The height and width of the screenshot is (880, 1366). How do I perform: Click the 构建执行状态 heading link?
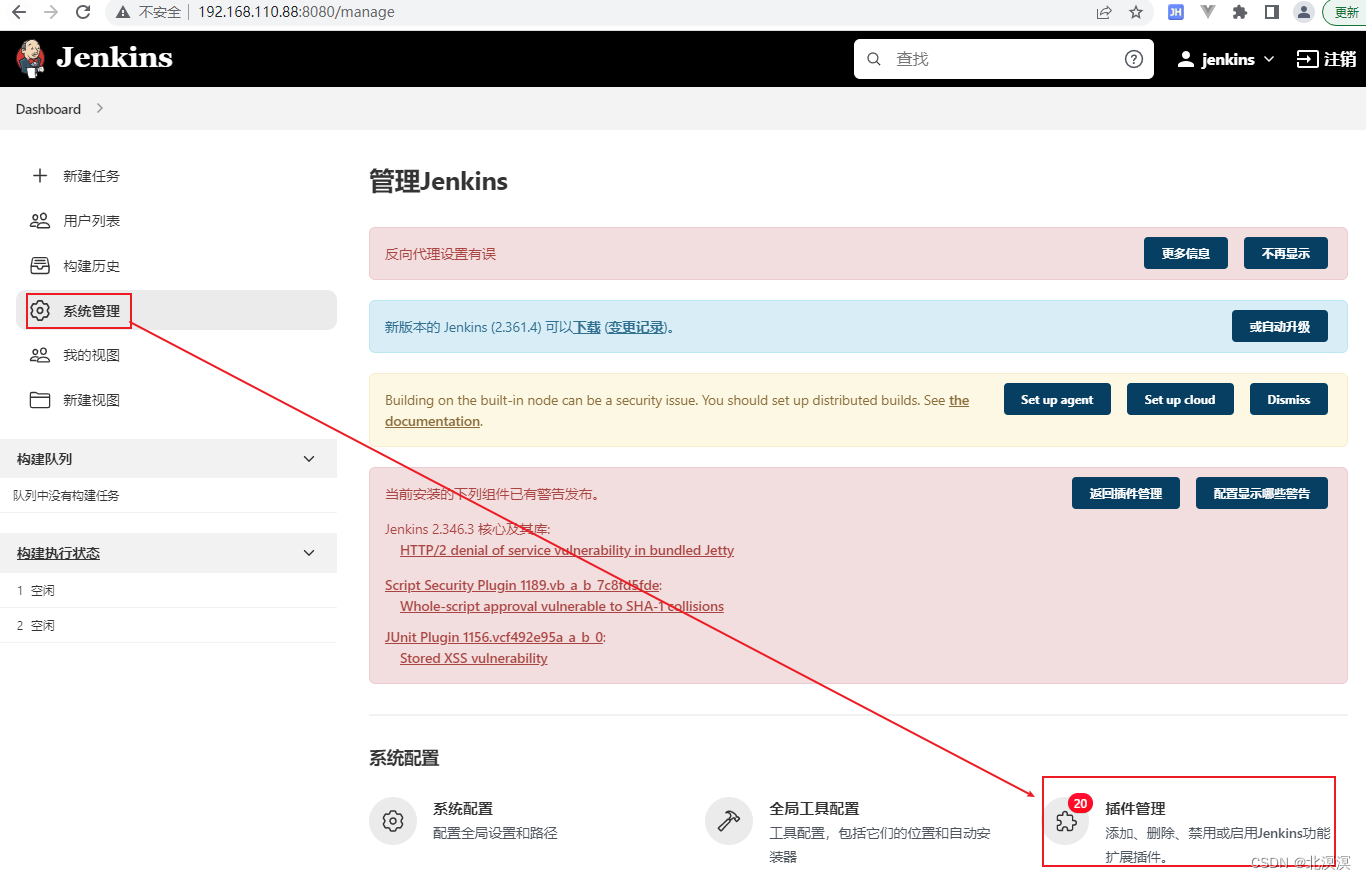(58, 553)
